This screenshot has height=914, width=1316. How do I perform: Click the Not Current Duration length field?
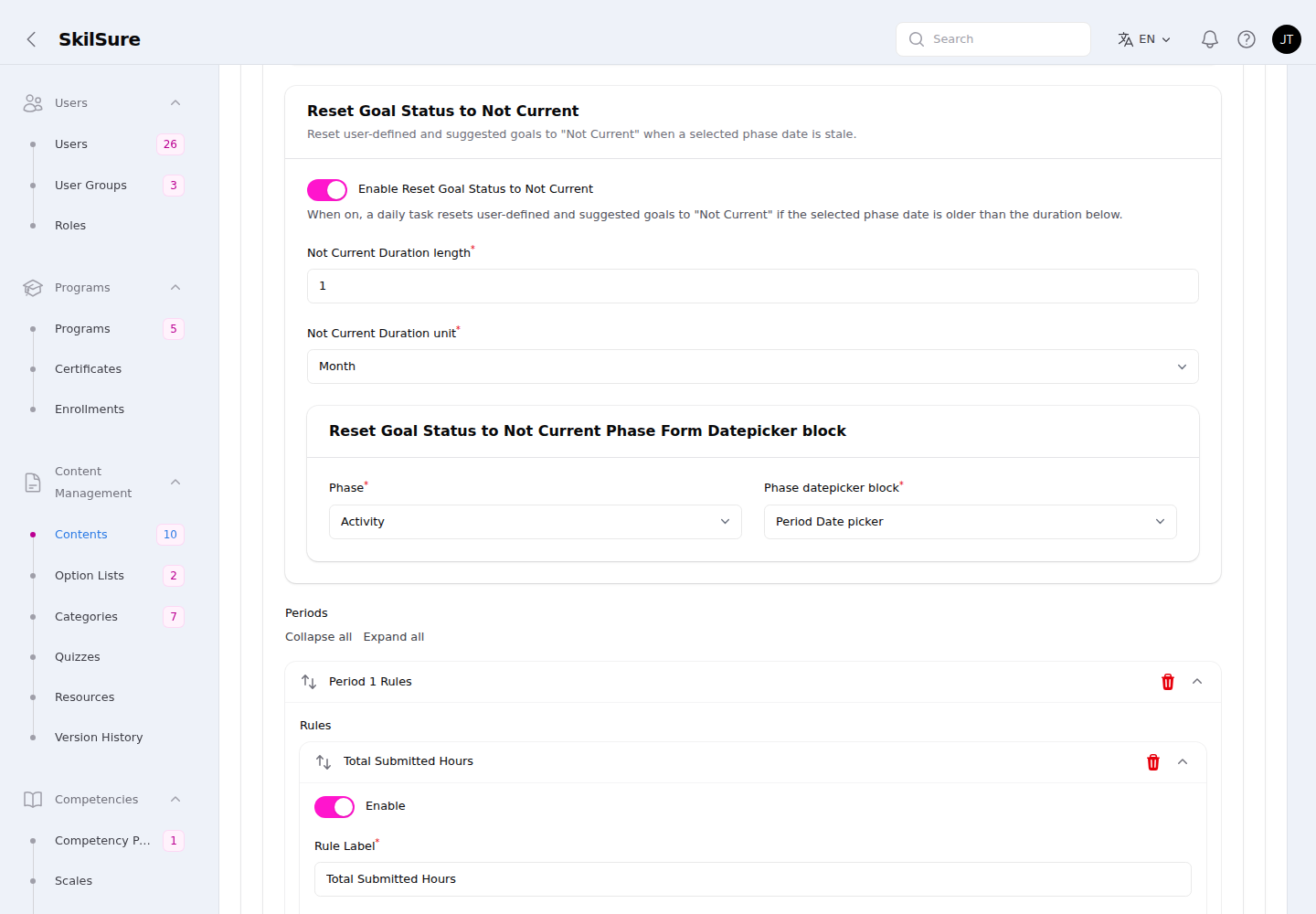coord(753,286)
